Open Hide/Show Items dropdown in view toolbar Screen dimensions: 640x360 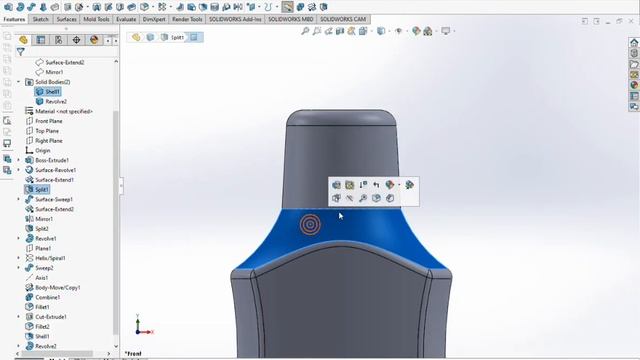coord(399,31)
